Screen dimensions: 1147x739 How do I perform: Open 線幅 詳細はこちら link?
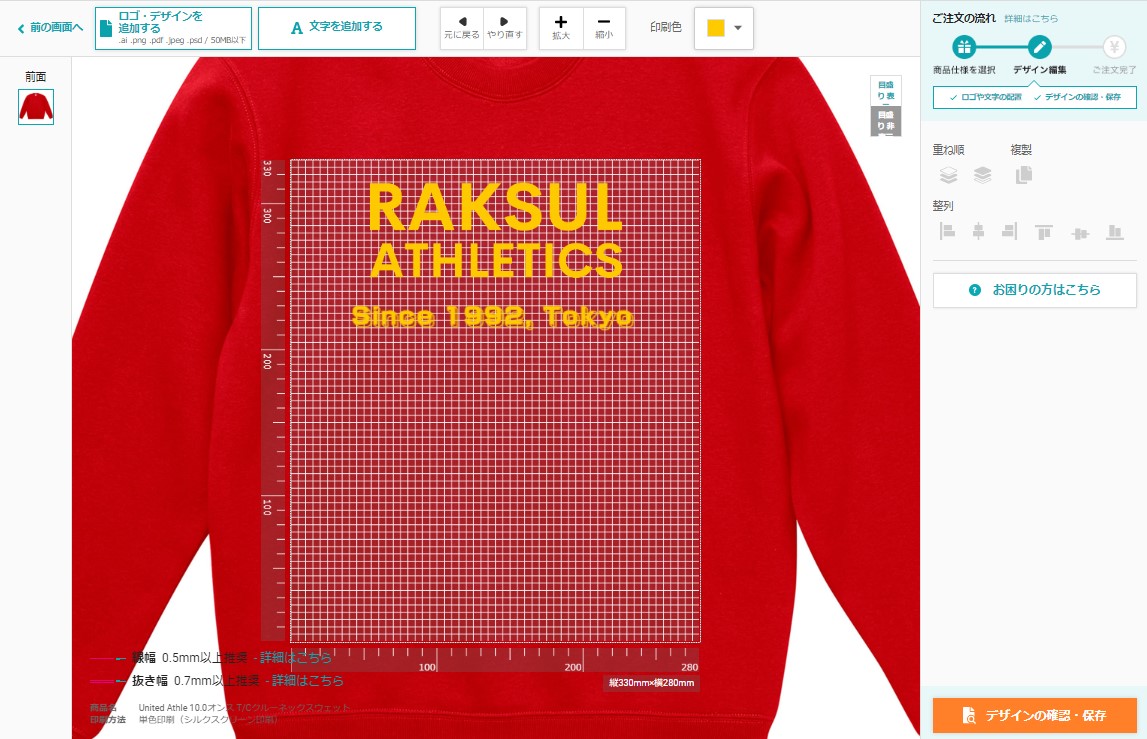pos(296,658)
